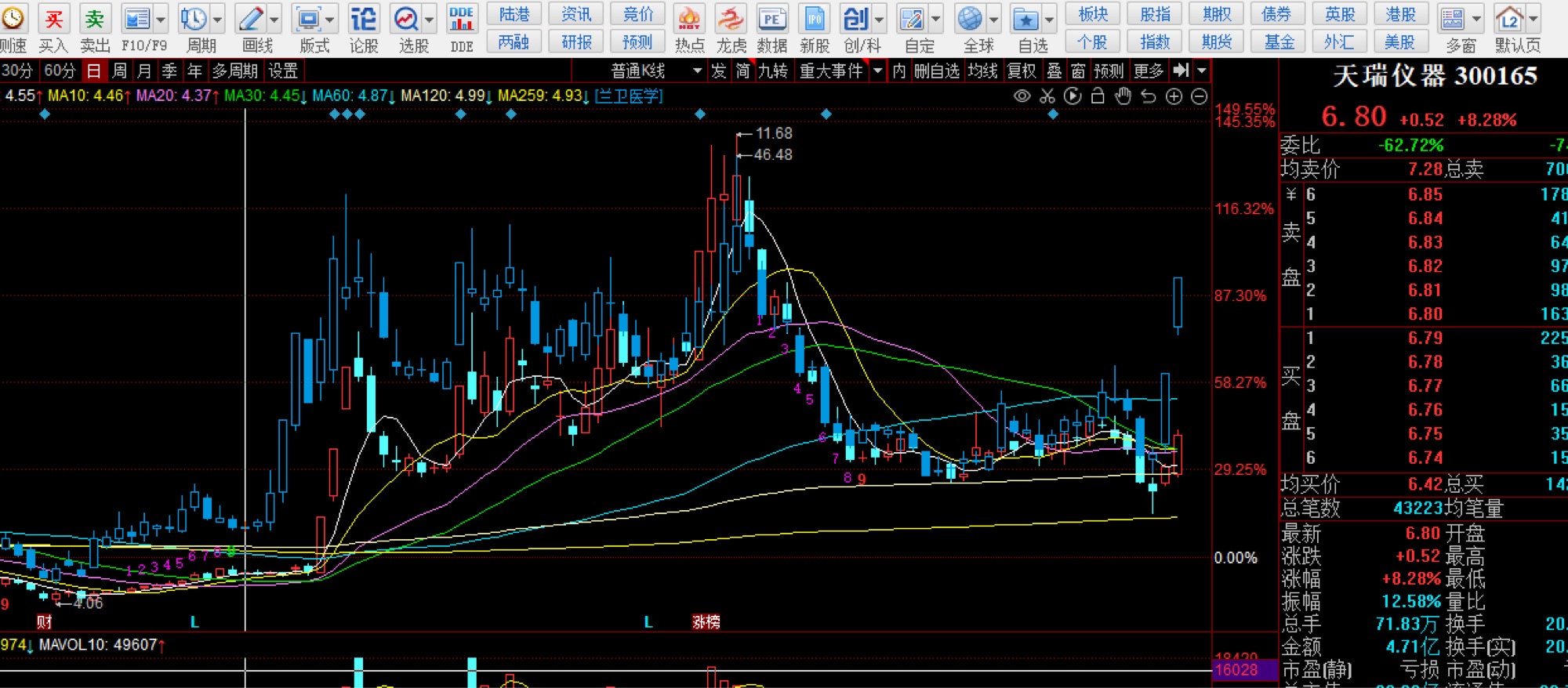Select the 日 daily period tab
The image size is (1568, 688).
(93, 71)
